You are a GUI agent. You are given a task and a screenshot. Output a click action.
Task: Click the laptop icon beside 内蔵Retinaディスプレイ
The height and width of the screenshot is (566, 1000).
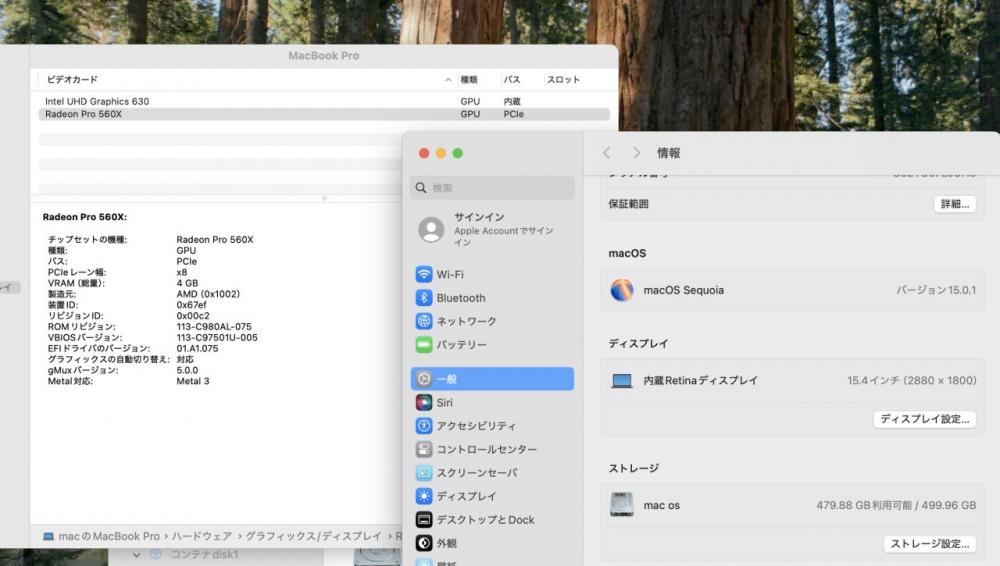click(x=621, y=381)
